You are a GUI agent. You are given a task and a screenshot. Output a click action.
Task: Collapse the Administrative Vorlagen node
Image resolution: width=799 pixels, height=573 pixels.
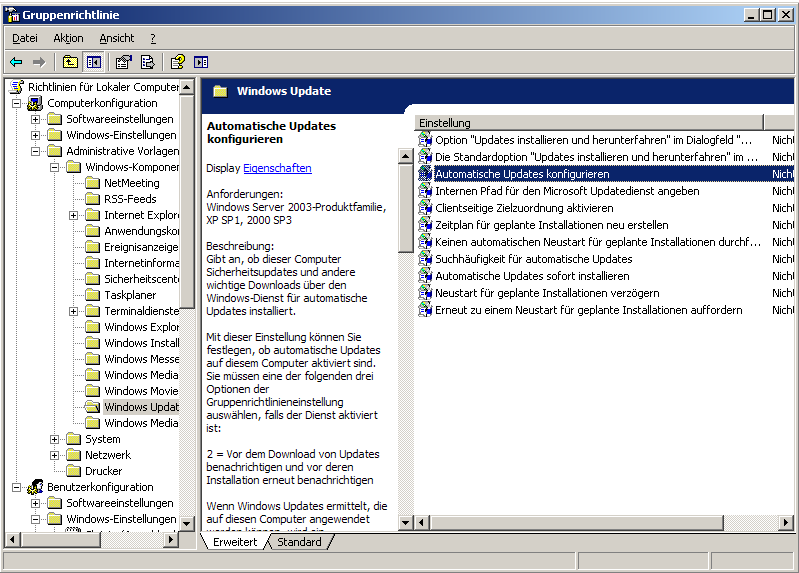pyautogui.click(x=35, y=151)
